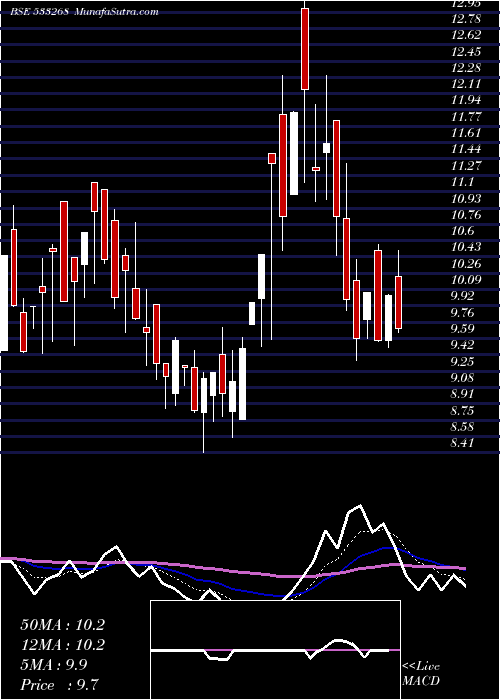Select the 12.28 price axis label

pos(466,68)
